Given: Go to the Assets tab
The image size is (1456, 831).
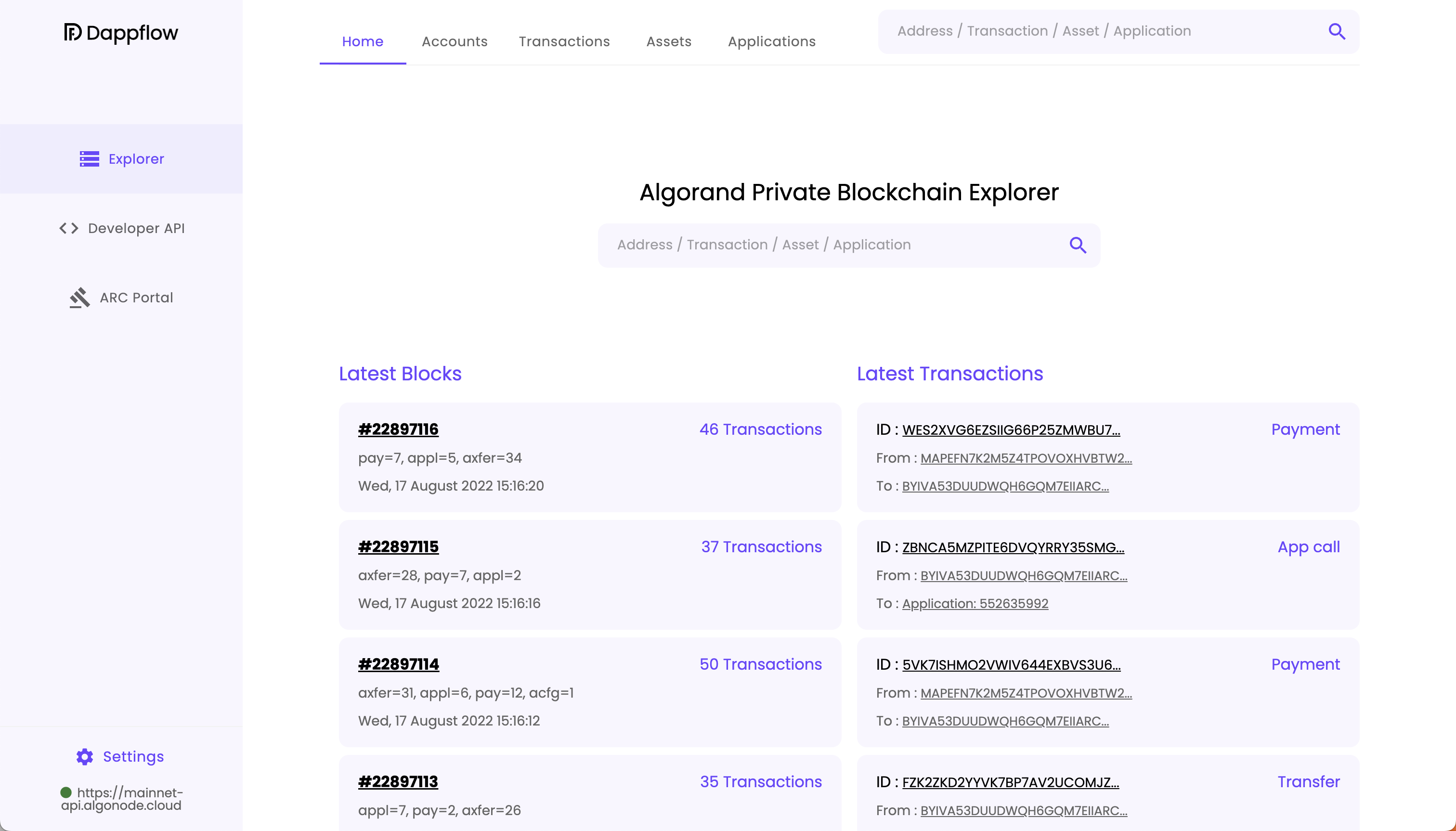Looking at the screenshot, I should (x=668, y=42).
